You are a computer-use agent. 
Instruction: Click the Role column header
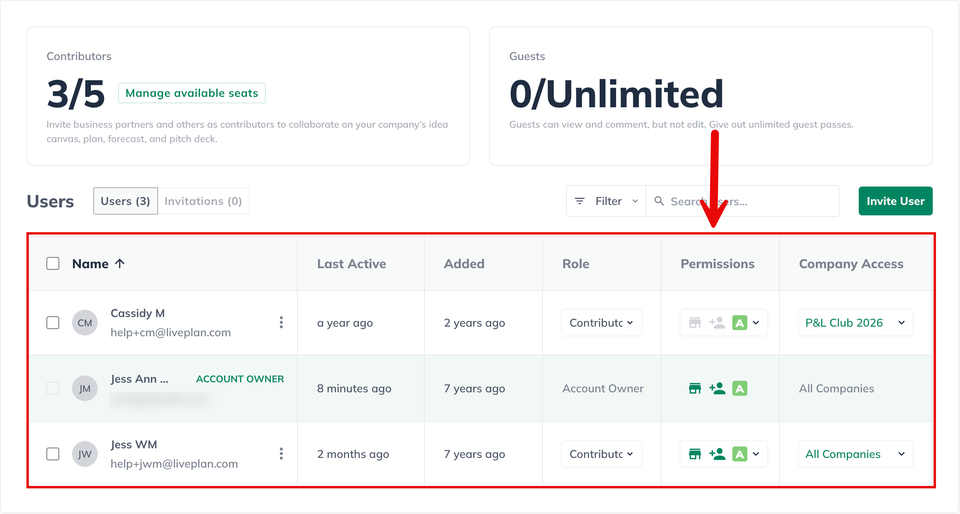576,264
